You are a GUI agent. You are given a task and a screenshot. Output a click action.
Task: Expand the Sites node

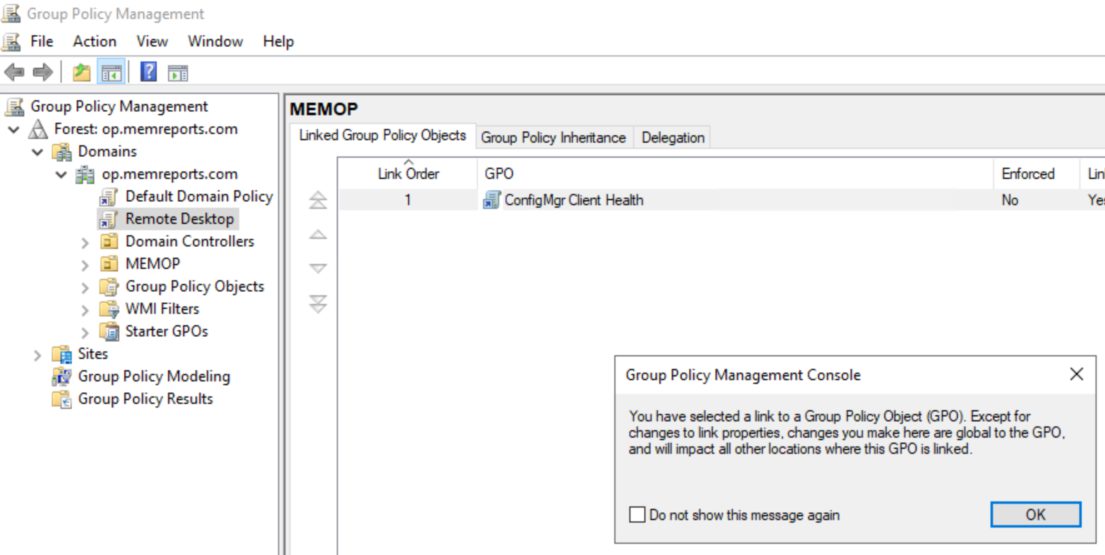(37, 356)
